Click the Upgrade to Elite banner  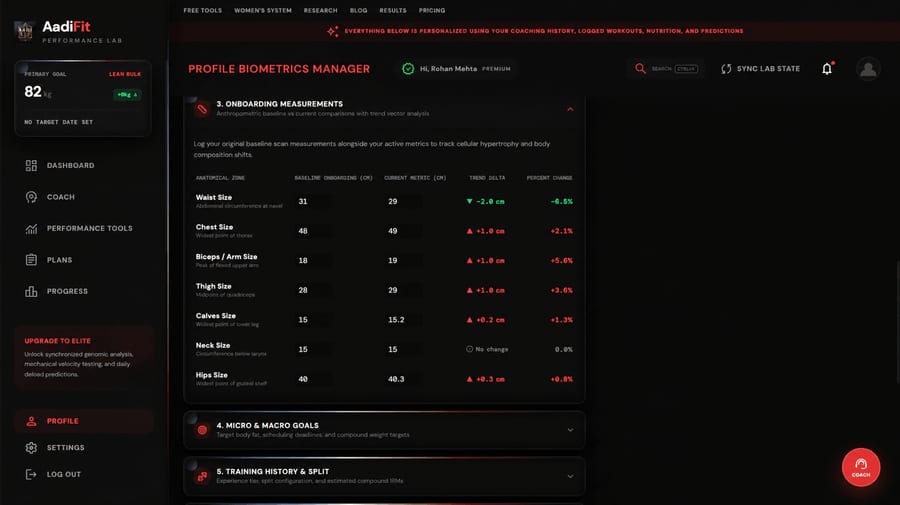coord(83,358)
